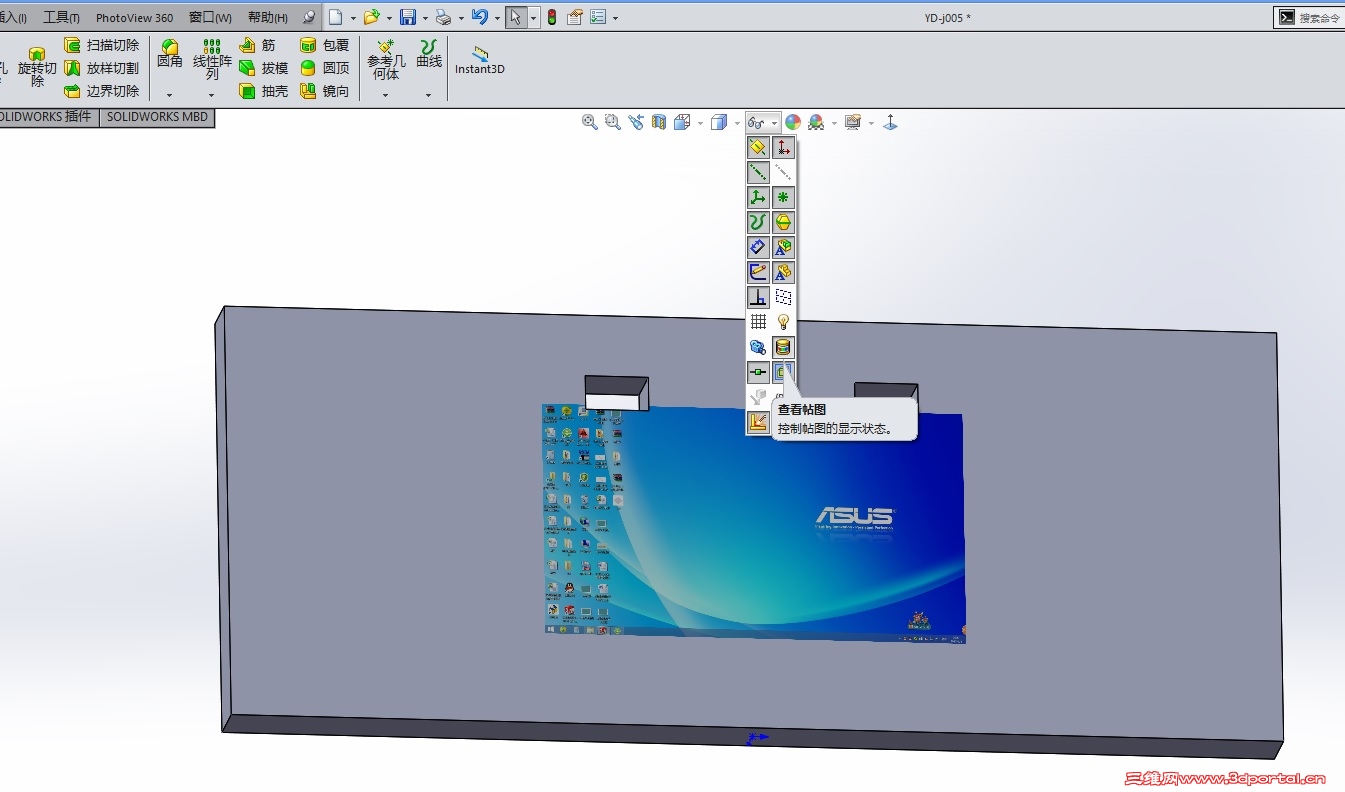Toggle View Curves in the hide/show flyout
This screenshot has height=792, width=1345.
point(758,222)
